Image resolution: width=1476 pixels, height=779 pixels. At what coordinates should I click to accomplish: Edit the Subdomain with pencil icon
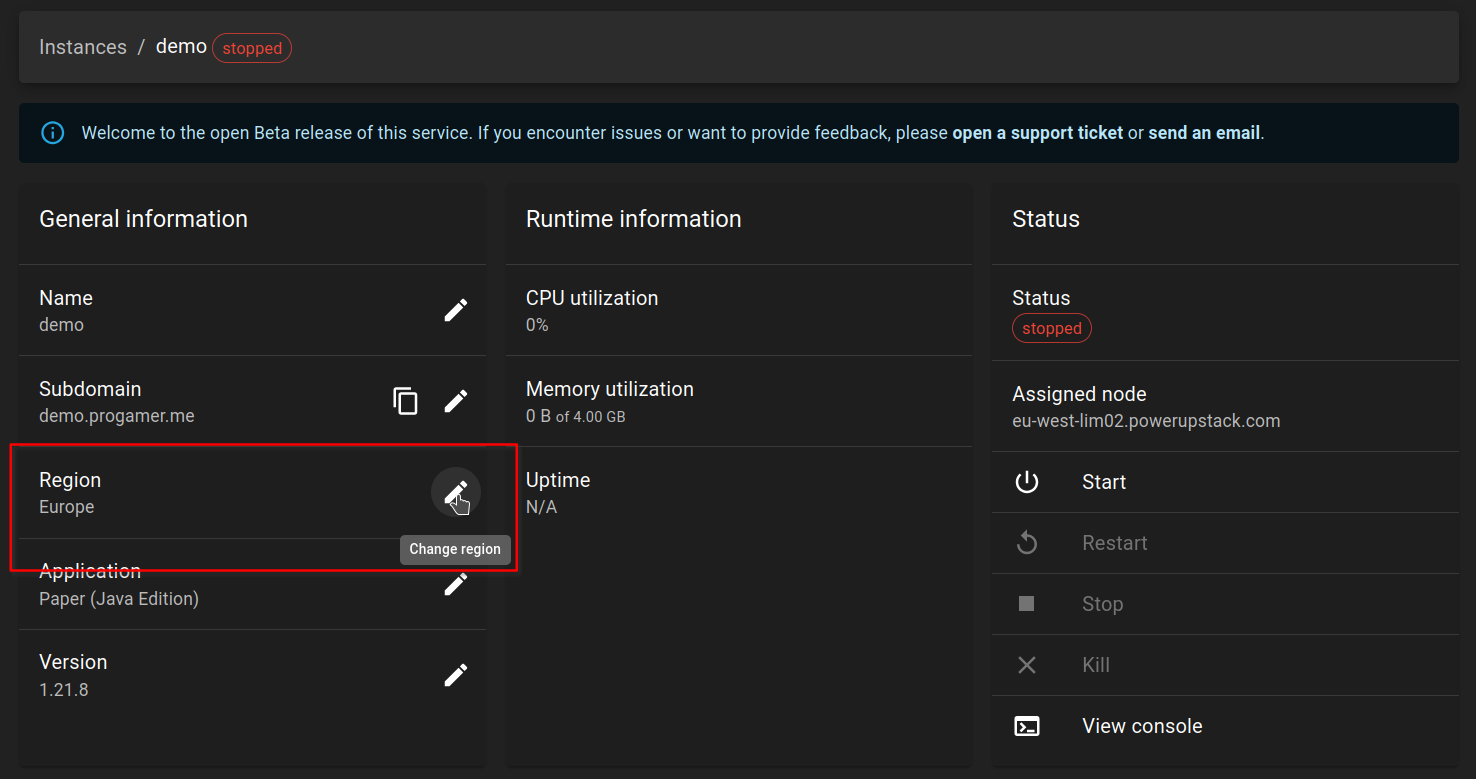[455, 401]
